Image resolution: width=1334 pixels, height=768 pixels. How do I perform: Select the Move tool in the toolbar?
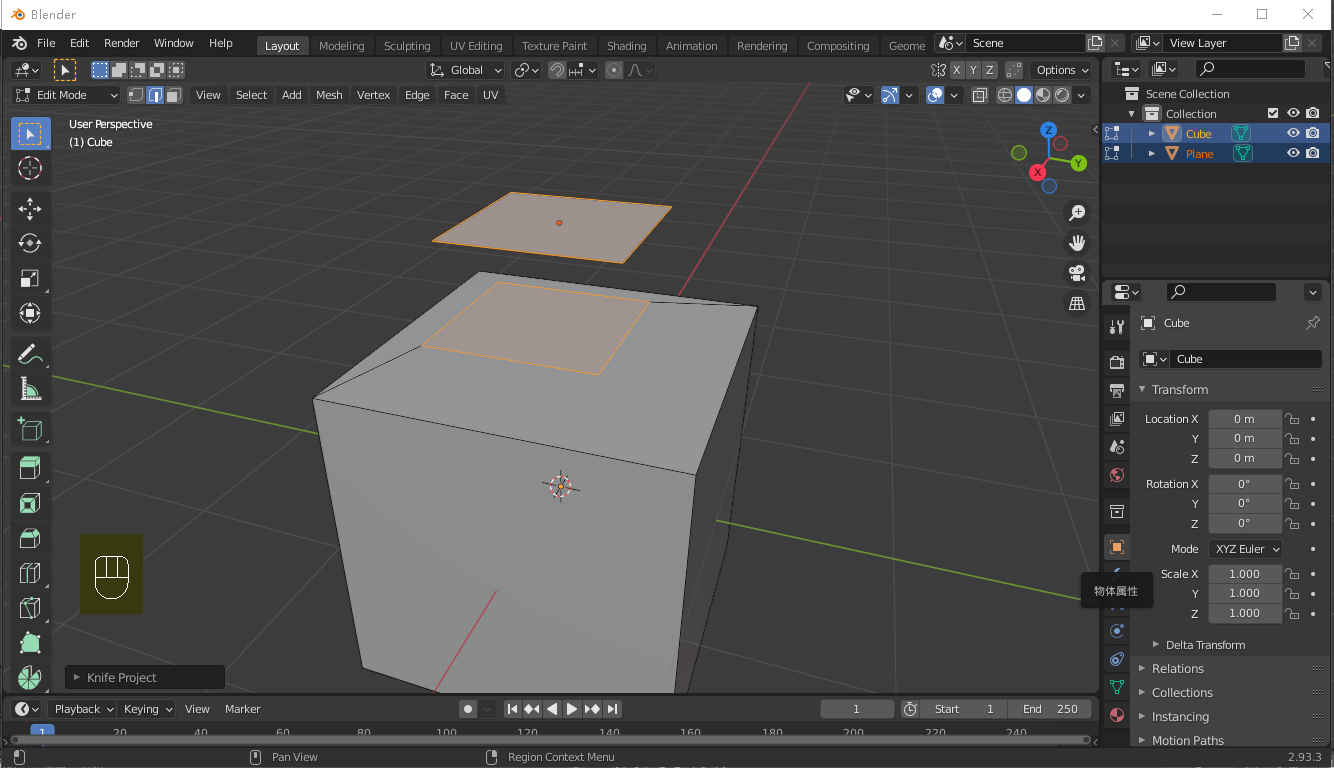coord(30,208)
